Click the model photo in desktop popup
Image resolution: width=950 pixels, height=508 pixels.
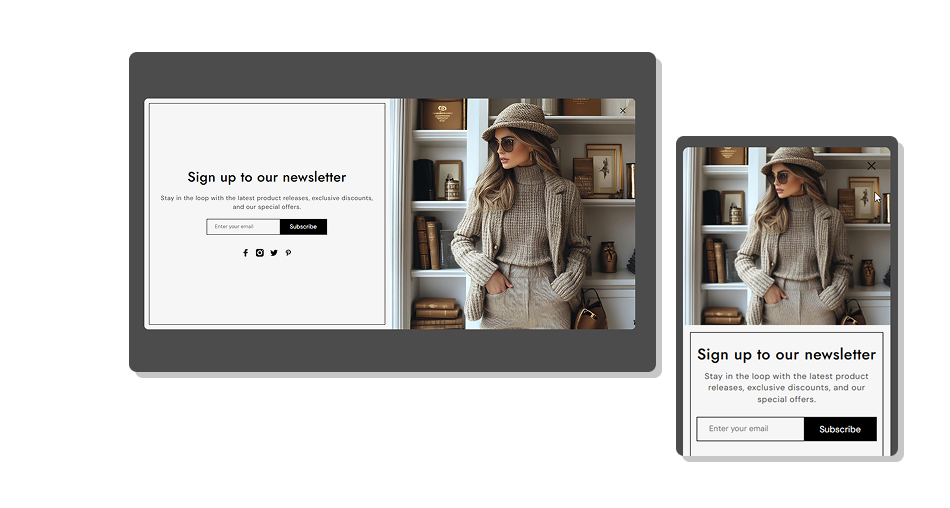[x=513, y=213]
